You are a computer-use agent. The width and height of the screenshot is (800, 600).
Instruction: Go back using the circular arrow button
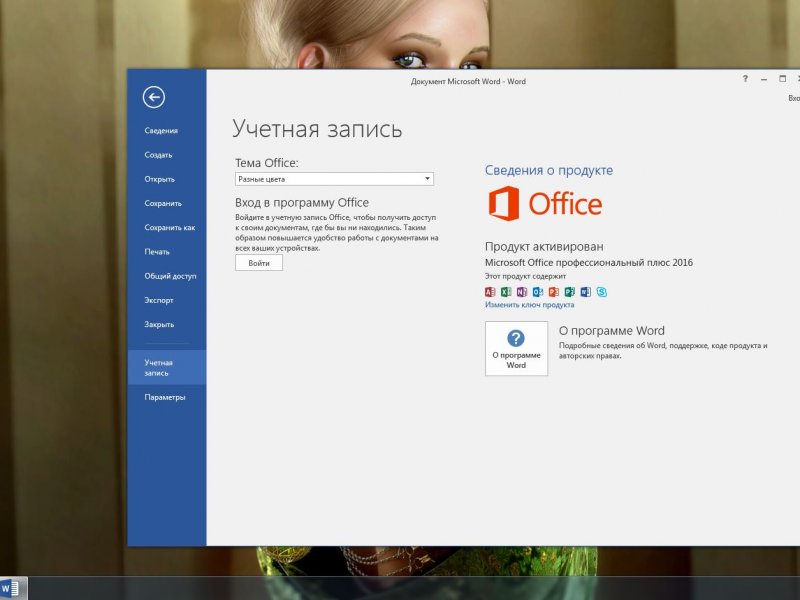click(x=154, y=97)
